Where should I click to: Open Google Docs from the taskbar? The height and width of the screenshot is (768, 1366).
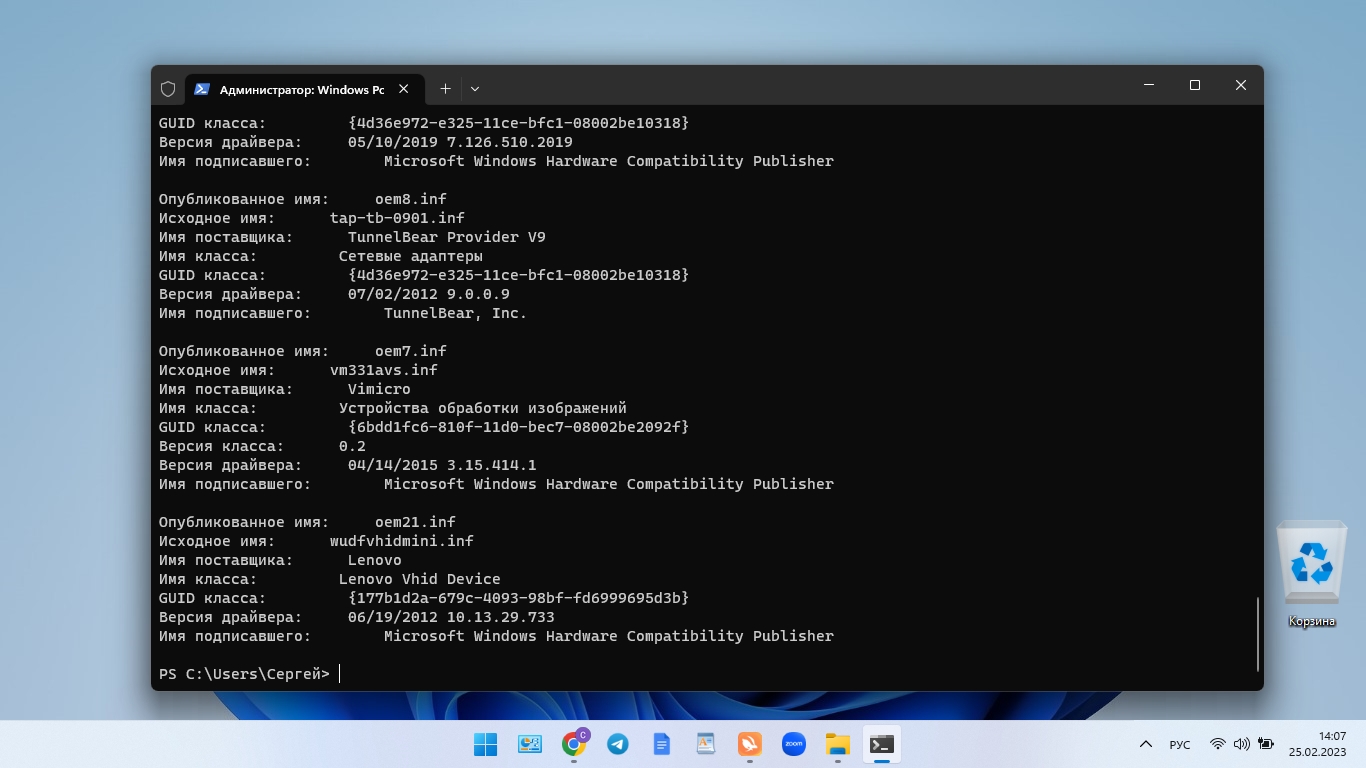pyautogui.click(x=661, y=744)
